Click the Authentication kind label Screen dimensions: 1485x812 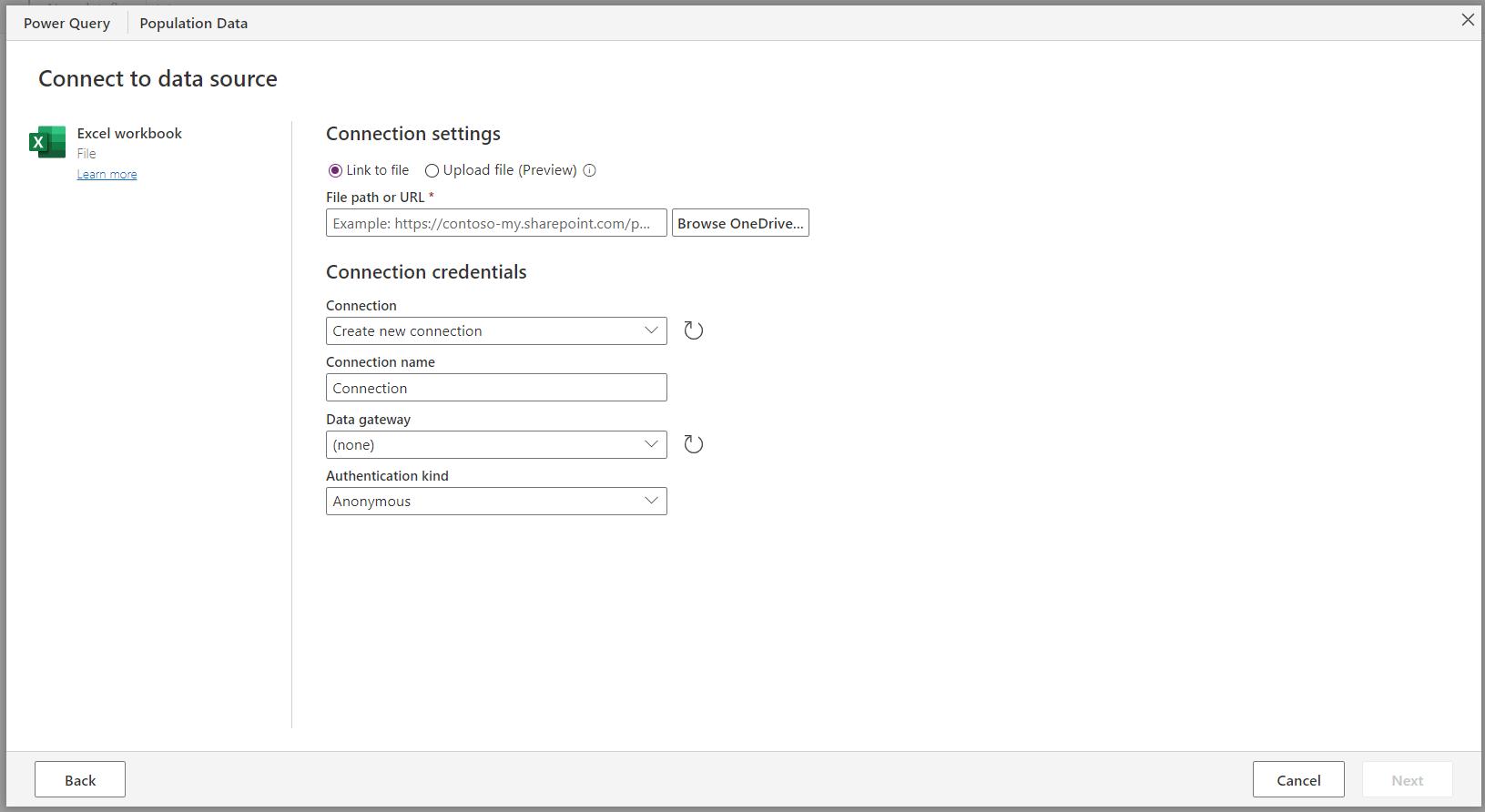point(387,475)
